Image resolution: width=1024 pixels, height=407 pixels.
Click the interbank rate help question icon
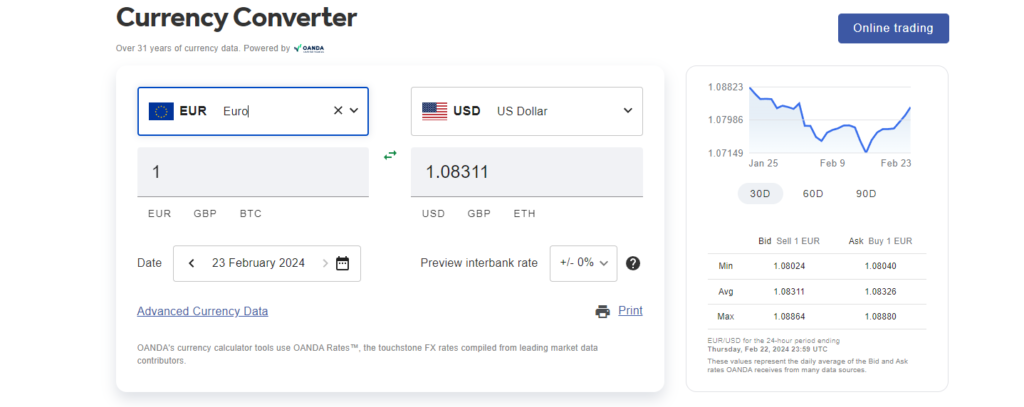click(633, 263)
